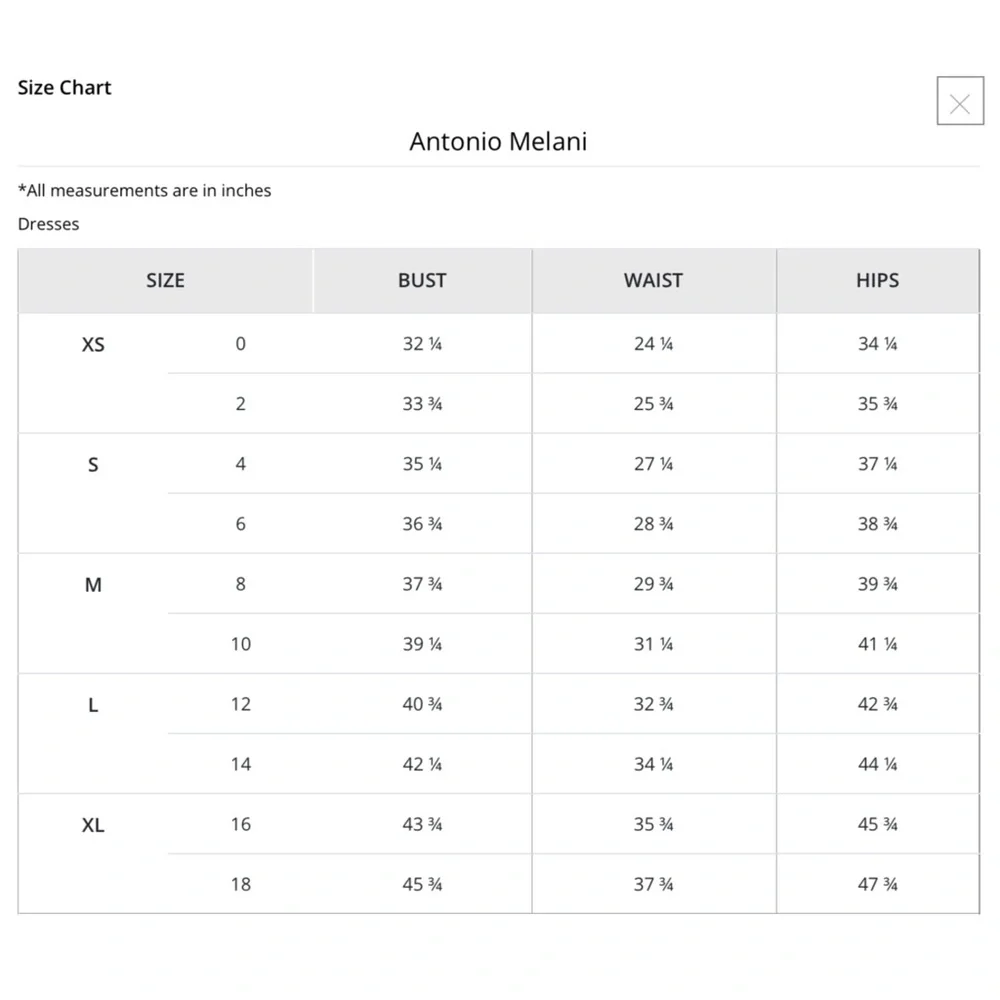The height and width of the screenshot is (1000, 1000).
Task: Click hips measurement 47 ¾ cell
Action: coord(877,884)
